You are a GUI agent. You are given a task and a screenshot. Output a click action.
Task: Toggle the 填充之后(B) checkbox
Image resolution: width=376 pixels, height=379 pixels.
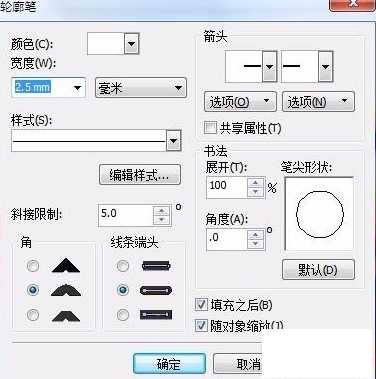coord(201,304)
